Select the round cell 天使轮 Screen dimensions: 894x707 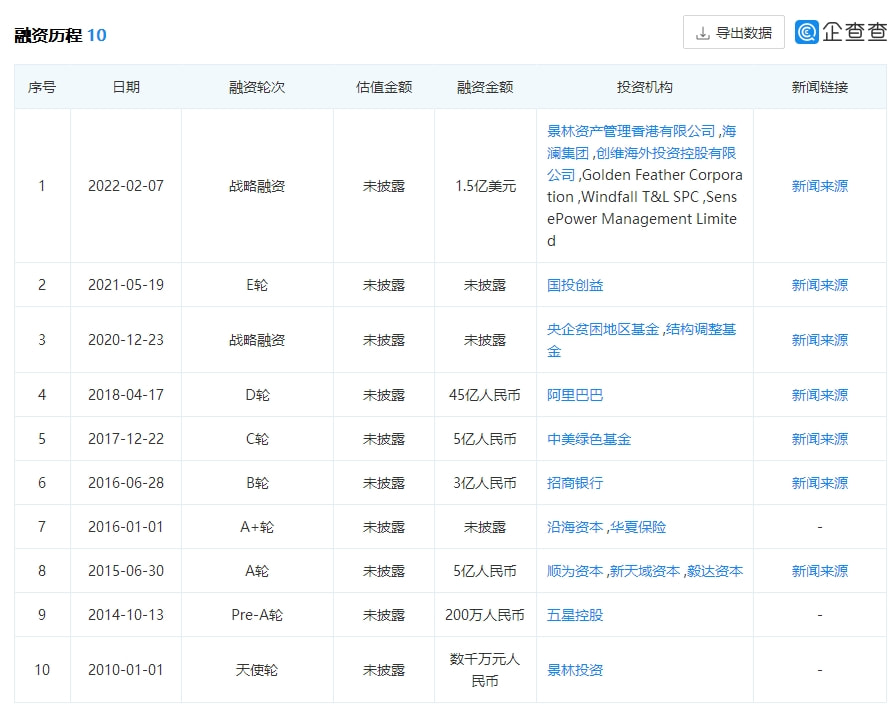pos(257,670)
